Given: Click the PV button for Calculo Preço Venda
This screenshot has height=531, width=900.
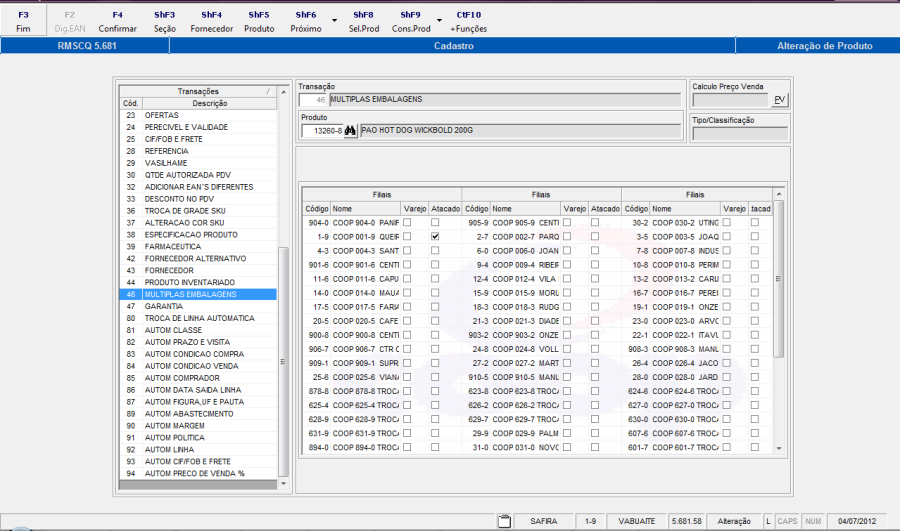Looking at the screenshot, I should point(779,100).
